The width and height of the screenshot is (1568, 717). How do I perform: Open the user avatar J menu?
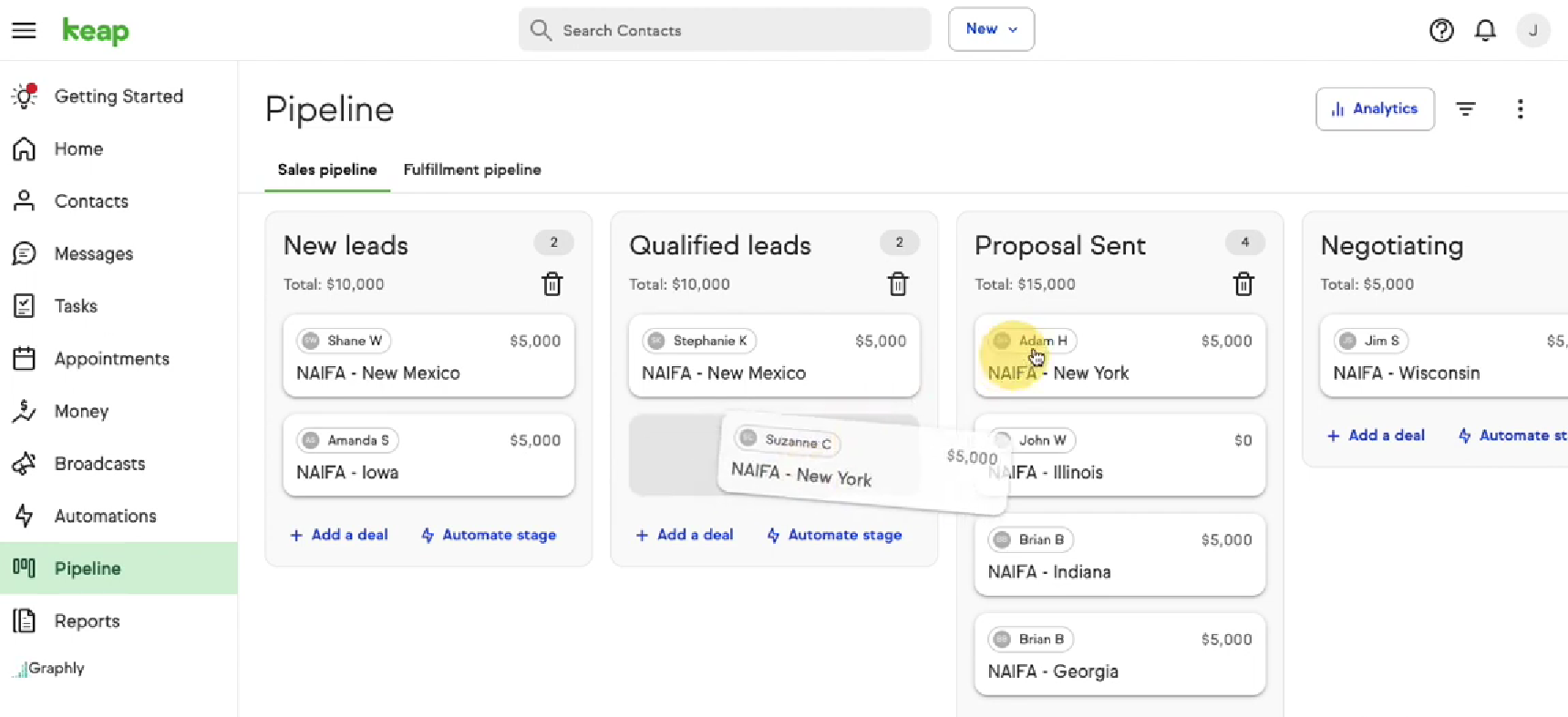click(1533, 31)
